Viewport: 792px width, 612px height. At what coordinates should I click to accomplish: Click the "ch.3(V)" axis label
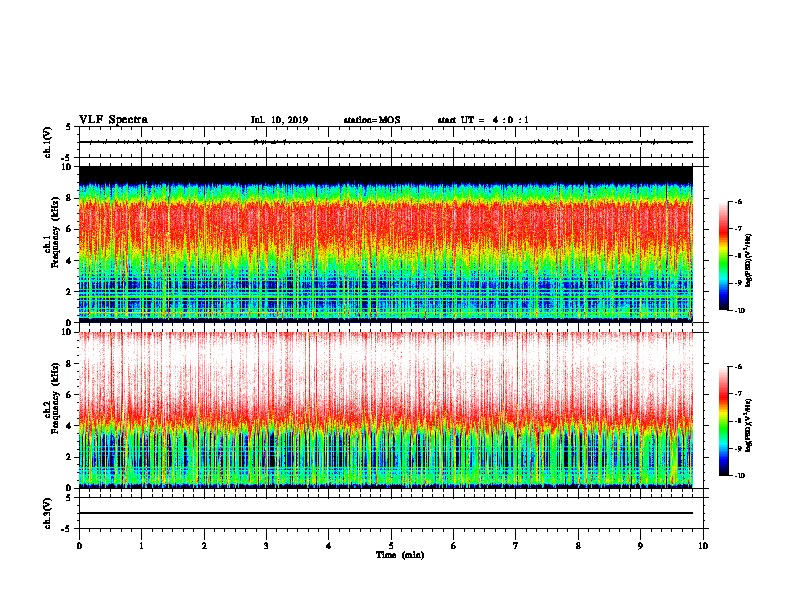48,513
